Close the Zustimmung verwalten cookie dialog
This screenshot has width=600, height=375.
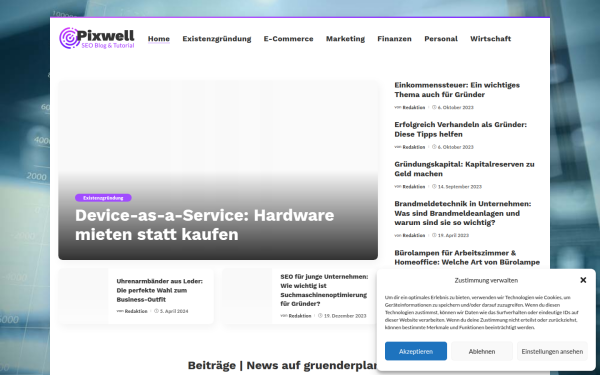point(583,280)
